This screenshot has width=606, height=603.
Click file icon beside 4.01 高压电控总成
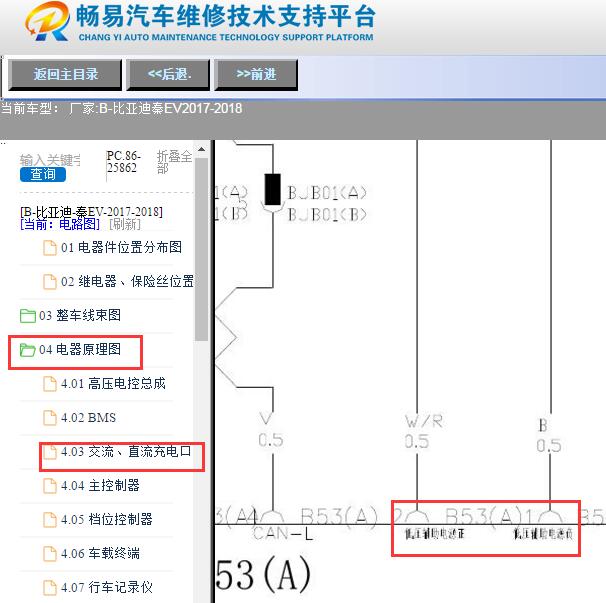[x=49, y=384]
